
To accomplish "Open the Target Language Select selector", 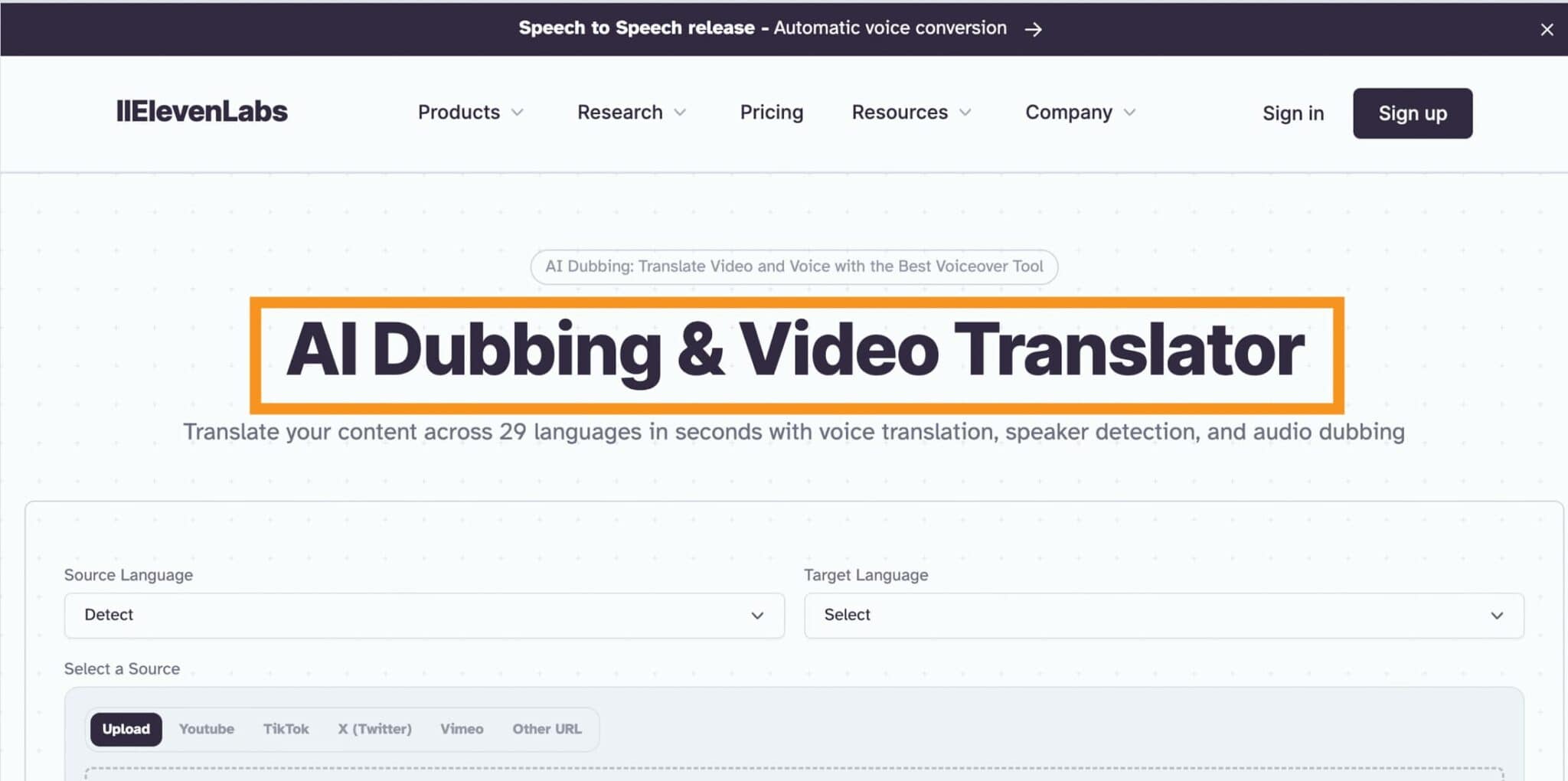I will click(x=1164, y=615).
